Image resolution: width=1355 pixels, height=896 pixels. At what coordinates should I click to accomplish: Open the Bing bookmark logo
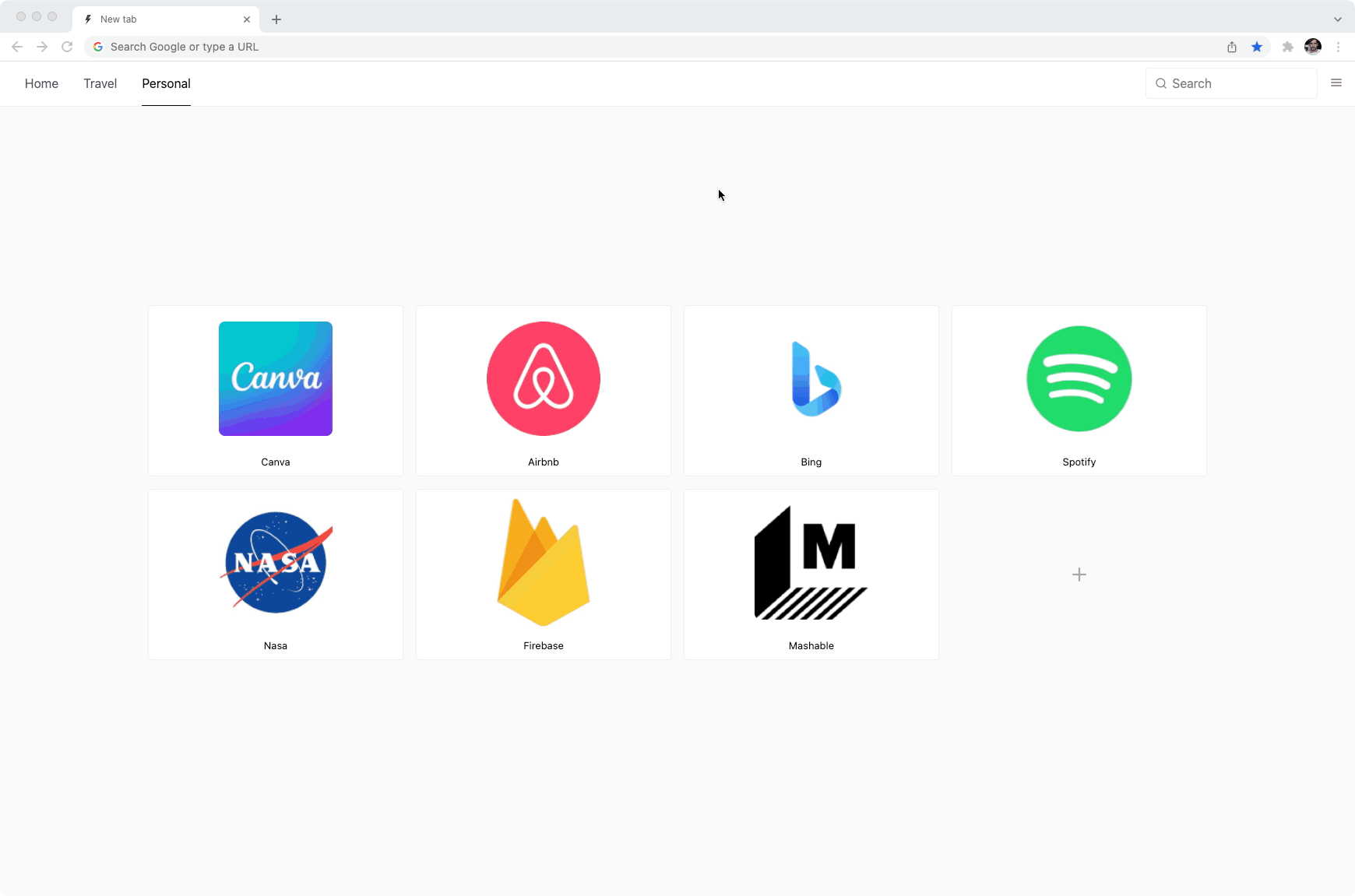(816, 378)
